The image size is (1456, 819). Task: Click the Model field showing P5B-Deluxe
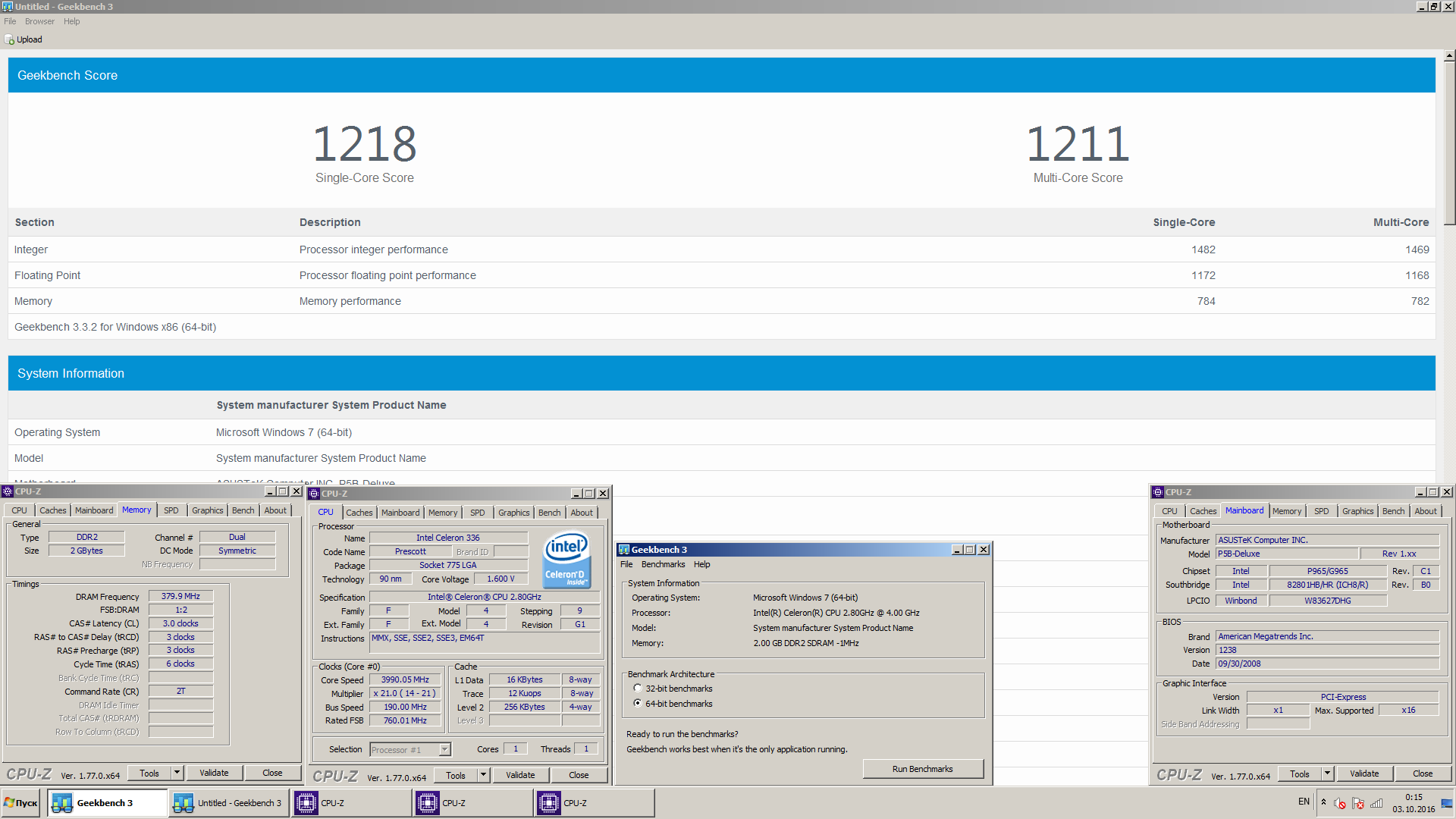[1287, 554]
